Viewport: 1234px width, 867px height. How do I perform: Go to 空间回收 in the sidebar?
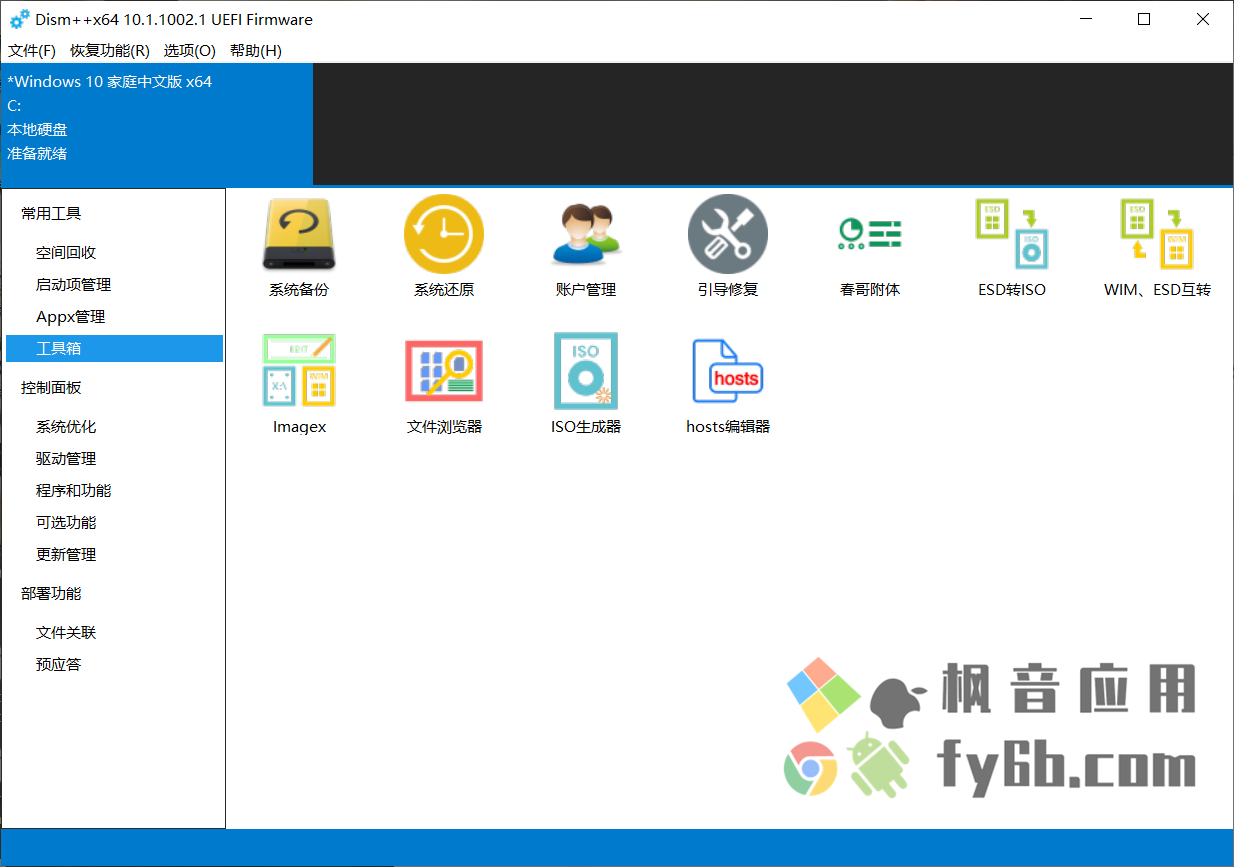pos(114,253)
